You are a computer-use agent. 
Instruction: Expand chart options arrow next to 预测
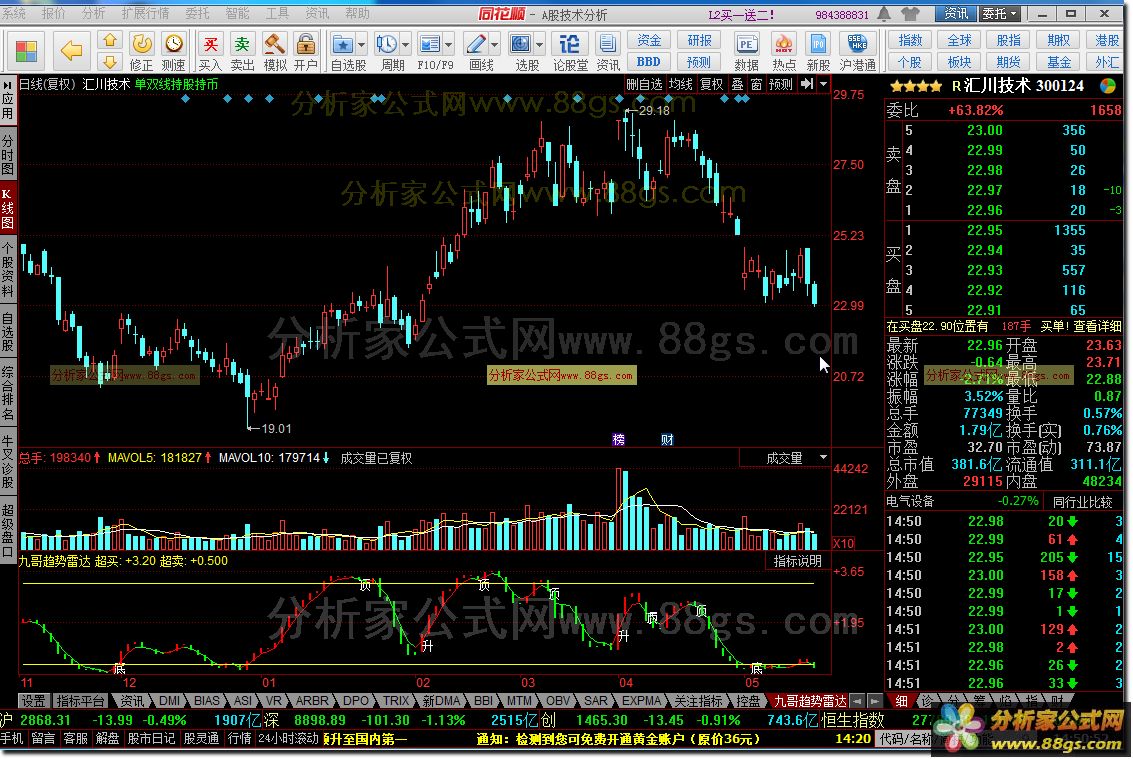(x=823, y=85)
